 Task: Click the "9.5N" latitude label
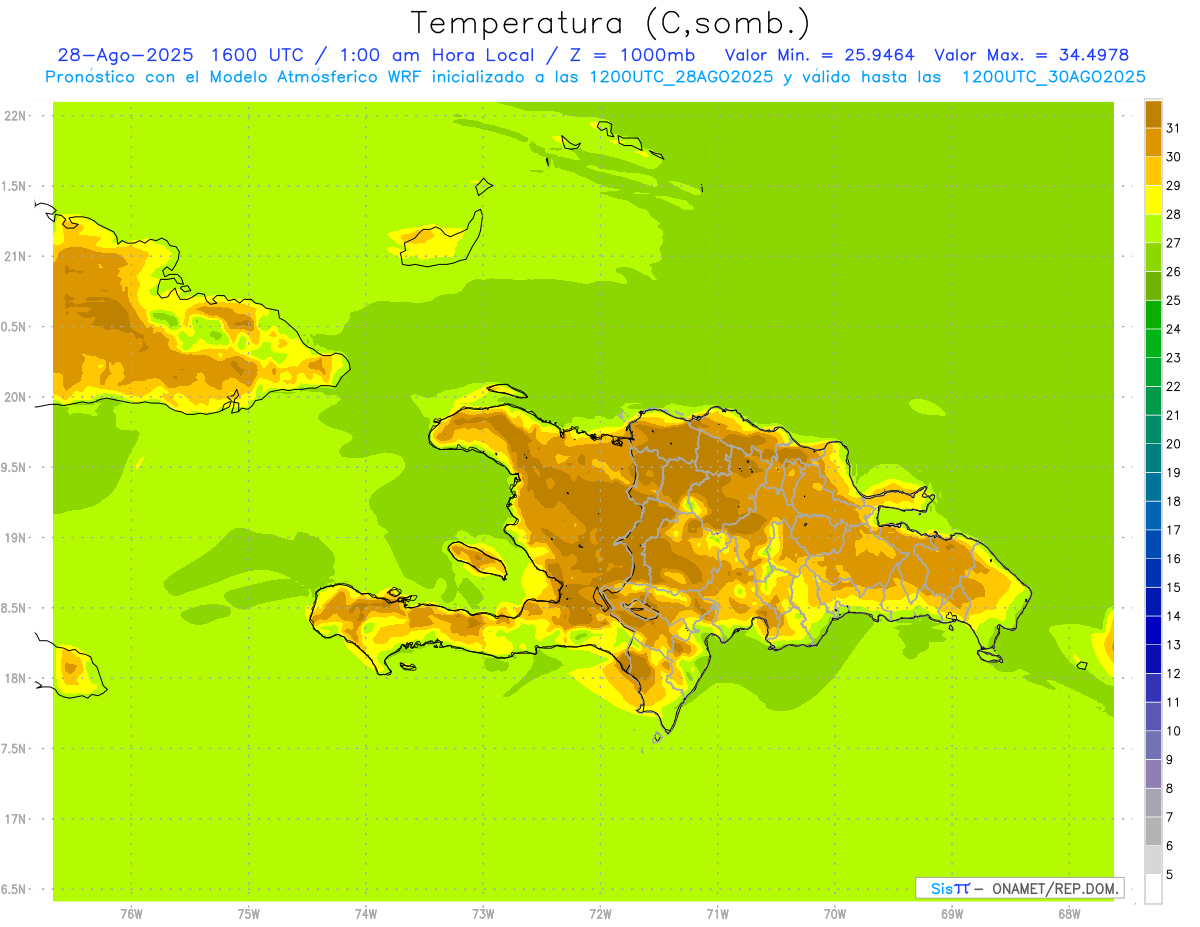(15, 467)
